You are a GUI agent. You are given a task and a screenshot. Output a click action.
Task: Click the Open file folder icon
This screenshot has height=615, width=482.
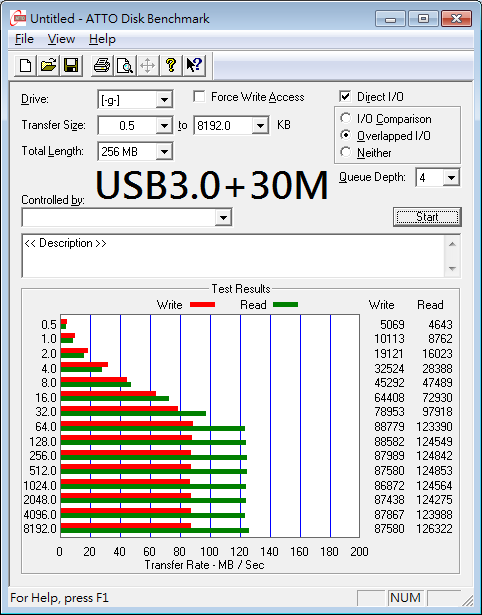[48, 66]
